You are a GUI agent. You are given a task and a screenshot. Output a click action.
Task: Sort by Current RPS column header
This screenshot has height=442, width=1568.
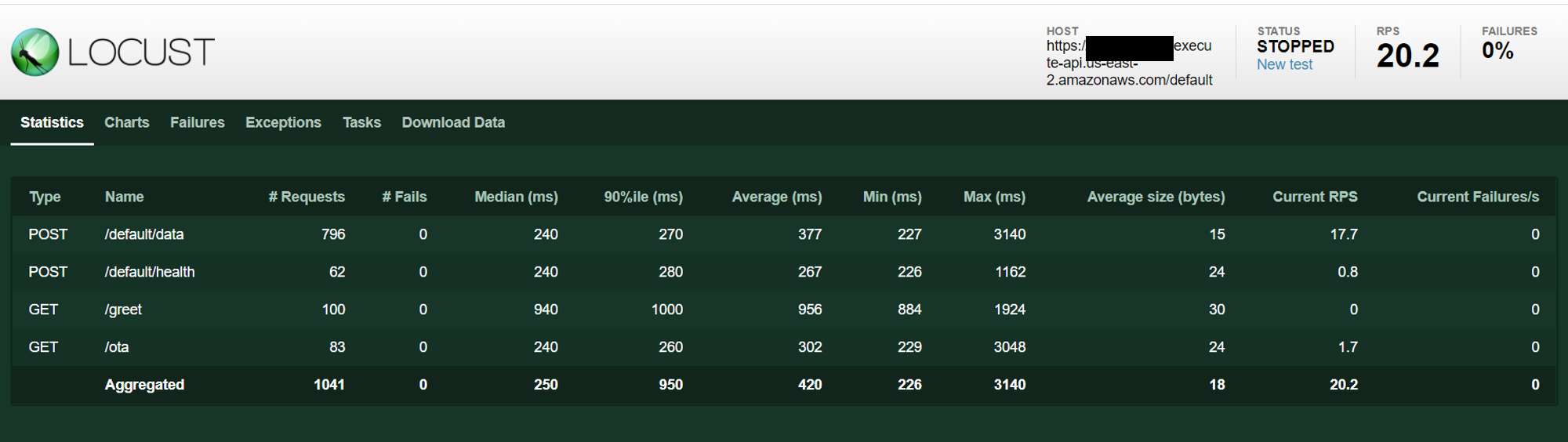[x=1315, y=197]
